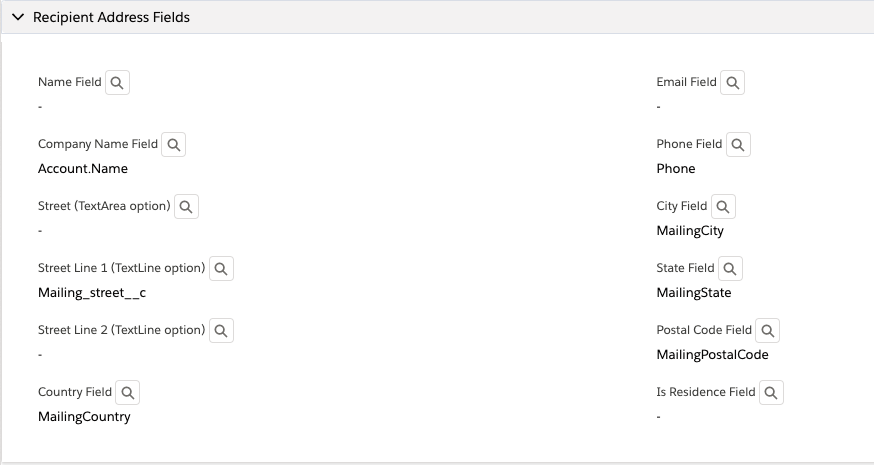Select the Mailing_street__c field value
The image size is (874, 465).
92,293
